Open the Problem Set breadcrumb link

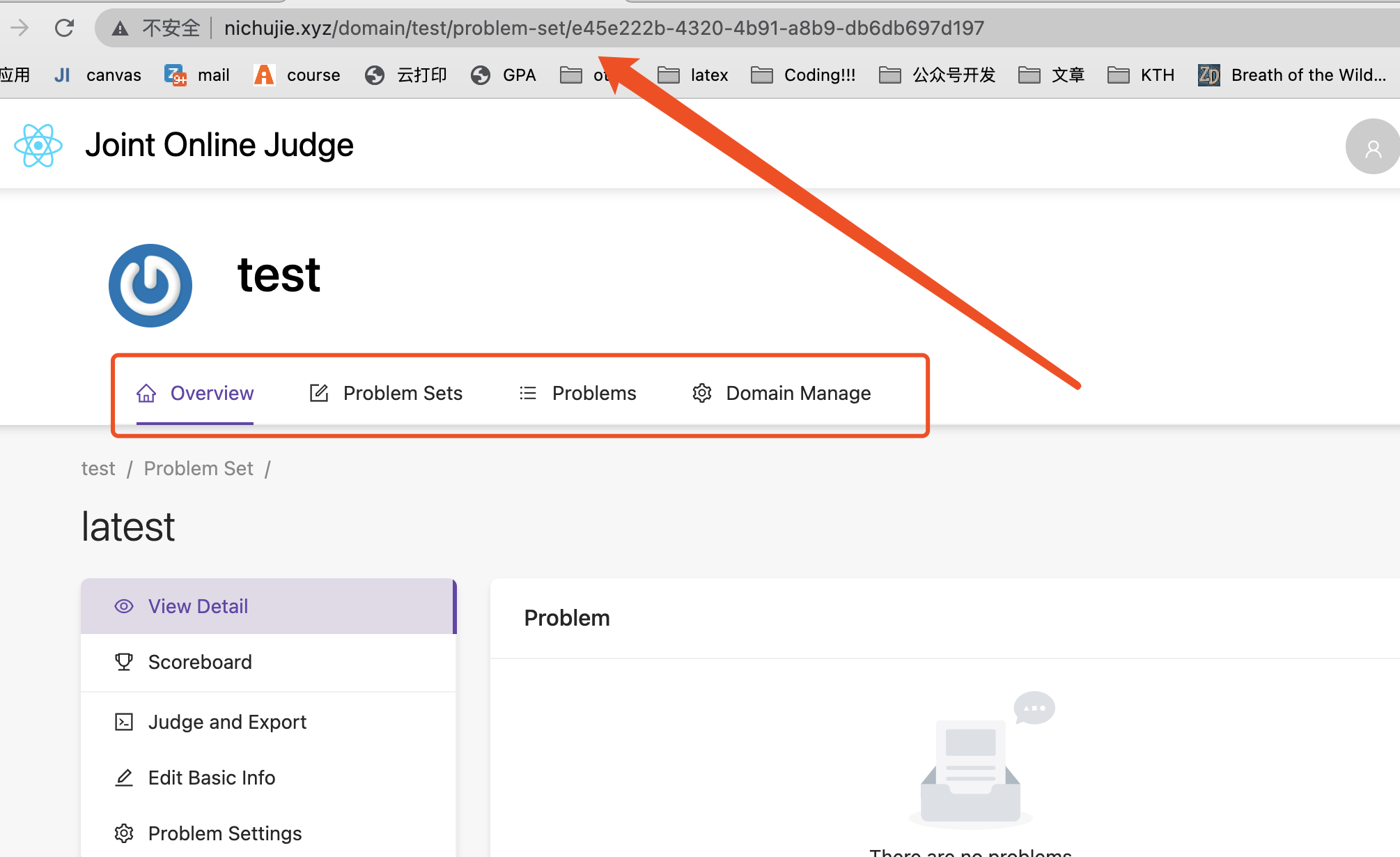pos(198,468)
